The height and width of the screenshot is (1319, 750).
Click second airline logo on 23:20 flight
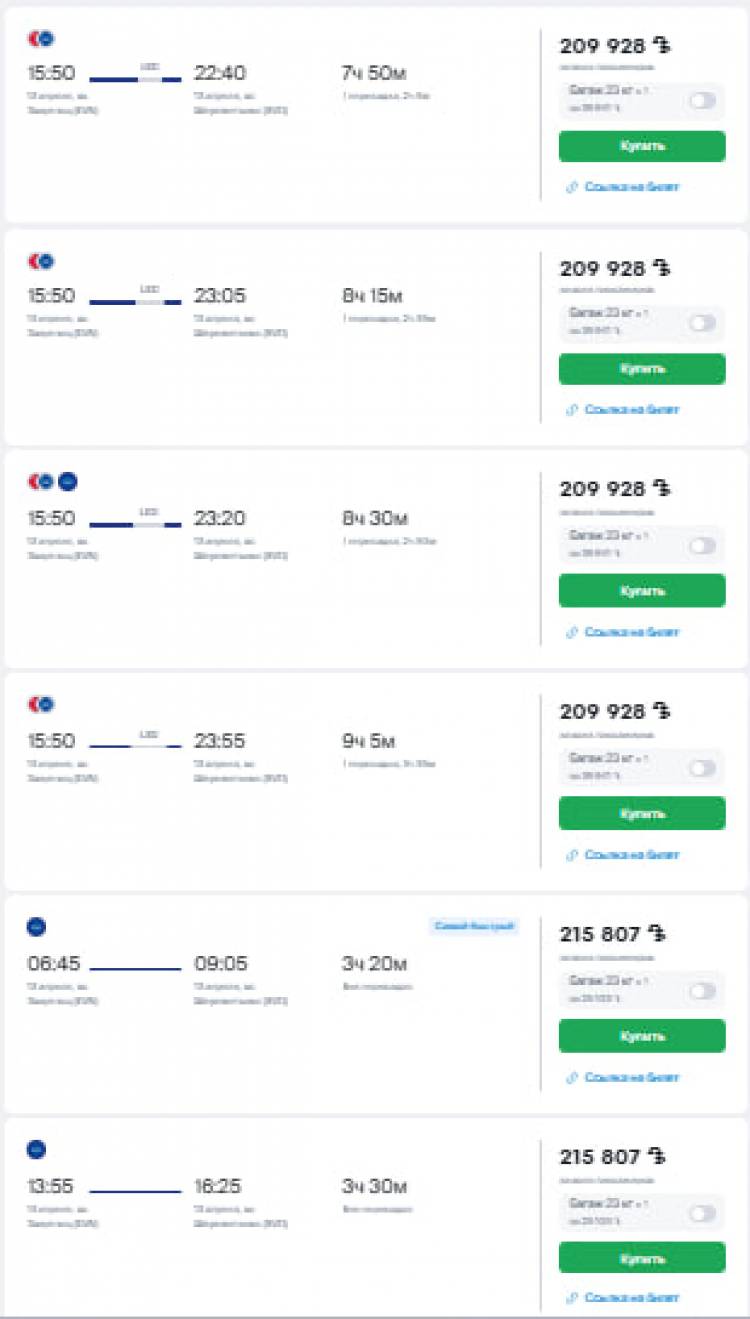tap(67, 482)
